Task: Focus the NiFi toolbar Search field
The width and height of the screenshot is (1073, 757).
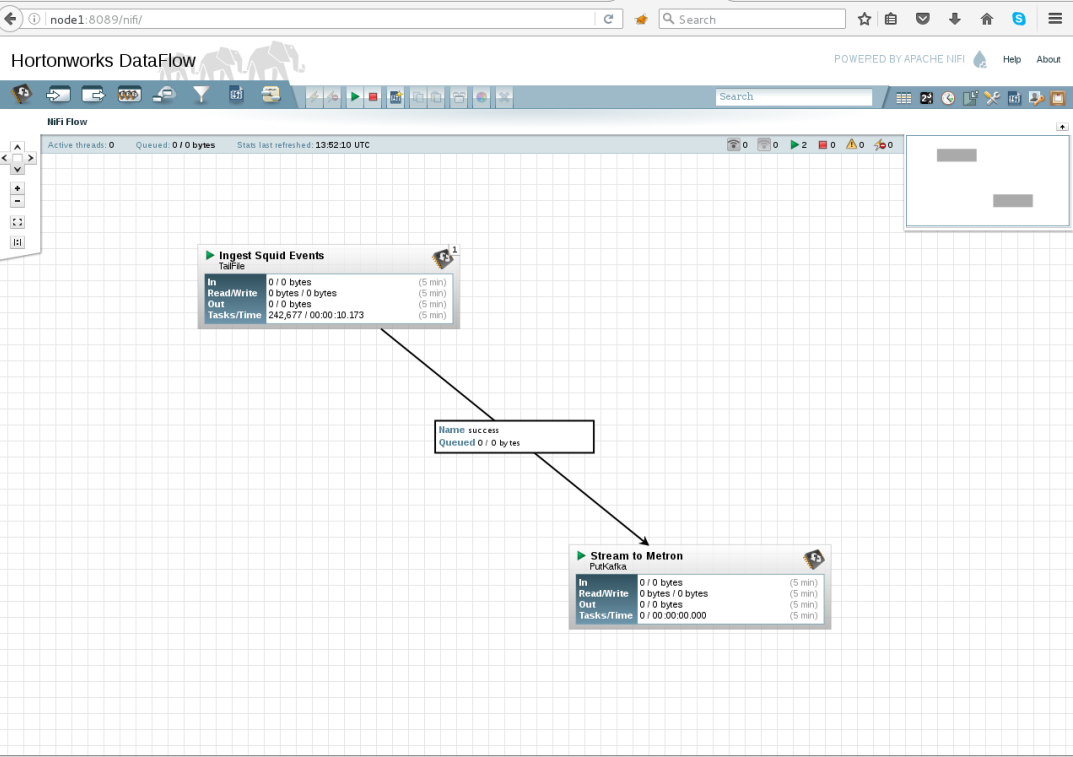Action: [794, 97]
